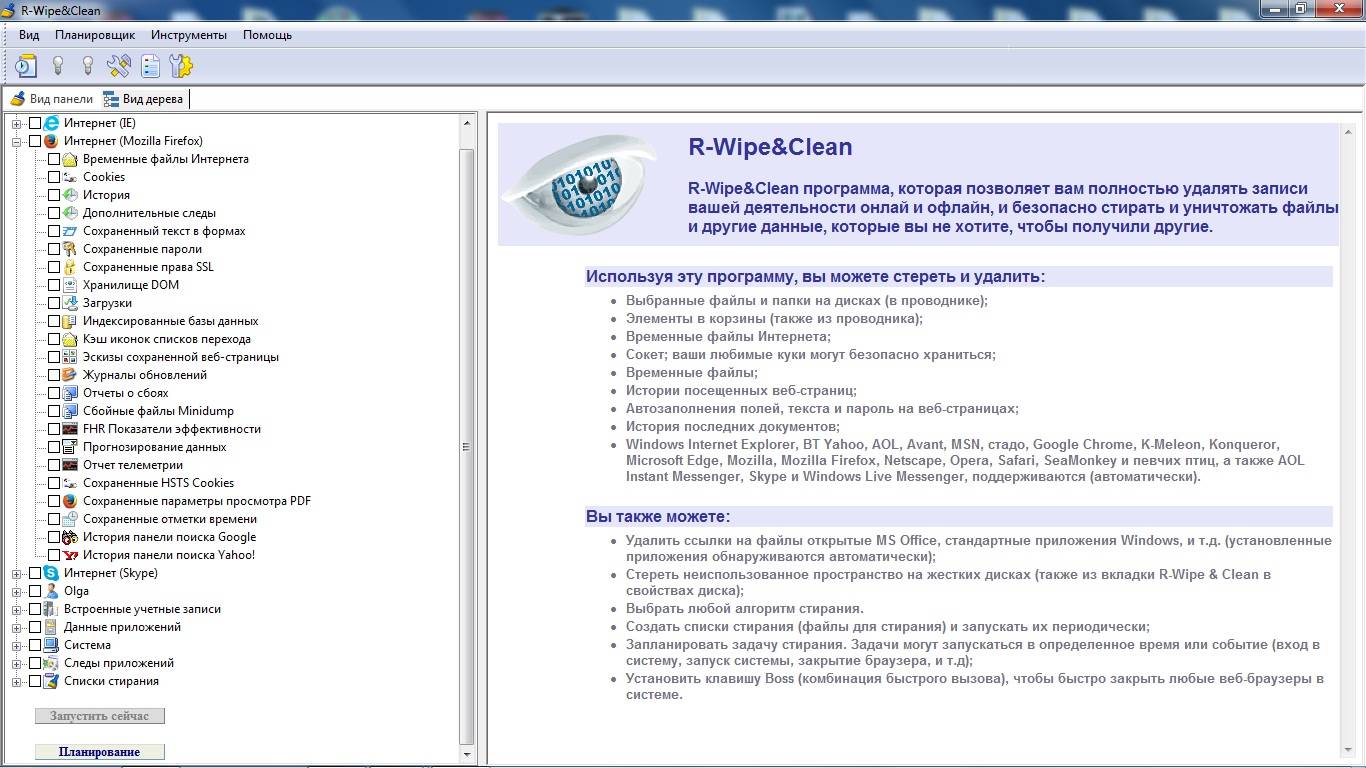
Task: Open the Инструменты menu
Action: [x=189, y=35]
